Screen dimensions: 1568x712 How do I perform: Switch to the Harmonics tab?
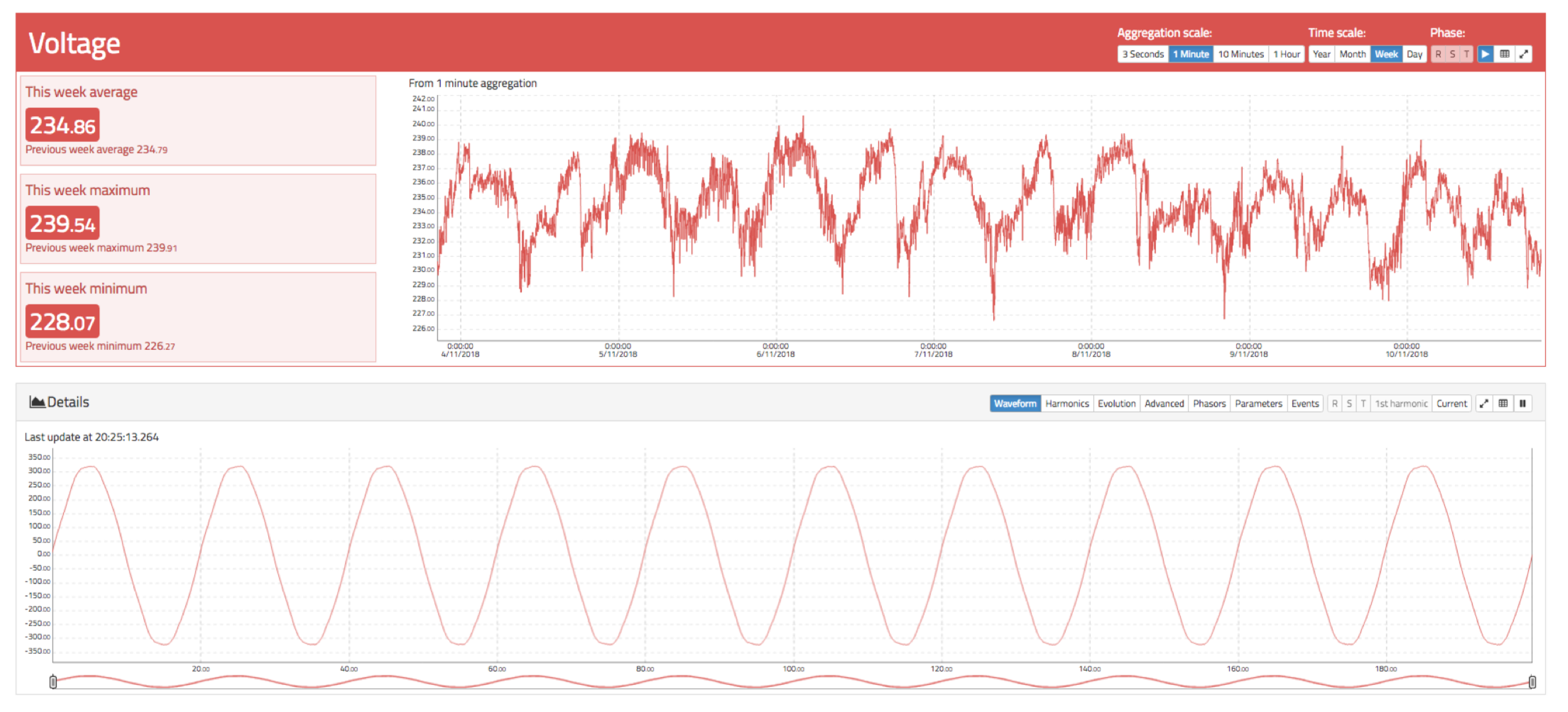1067,404
